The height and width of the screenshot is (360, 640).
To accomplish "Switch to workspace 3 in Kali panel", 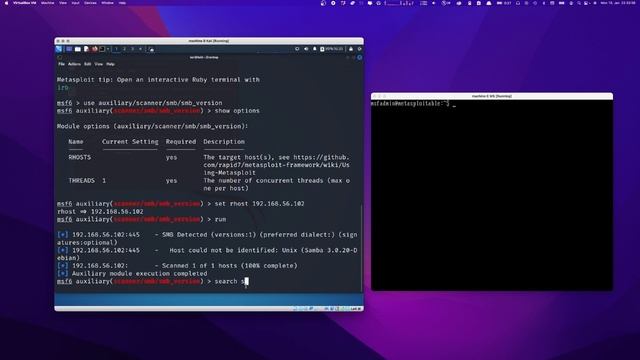I will (132, 49).
